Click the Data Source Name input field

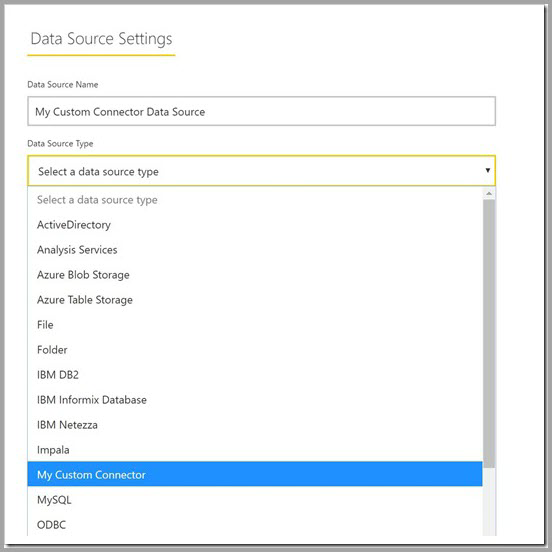pyautogui.click(x=261, y=111)
